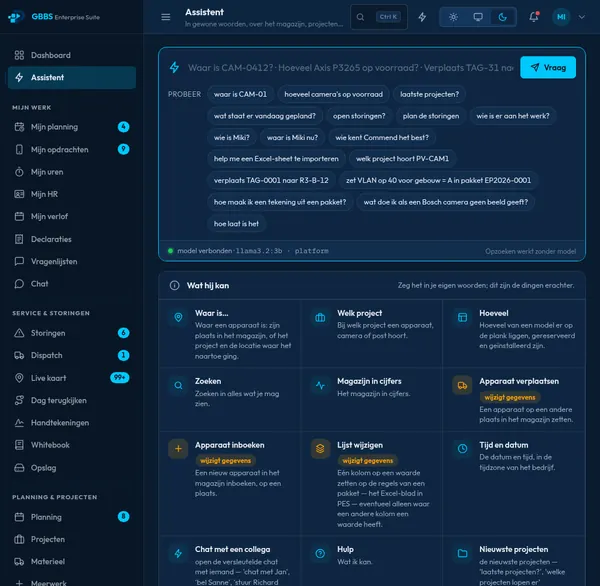Click the Handtekeningen signature icon
Viewport: 600px width, 586px height.
coord(19,423)
